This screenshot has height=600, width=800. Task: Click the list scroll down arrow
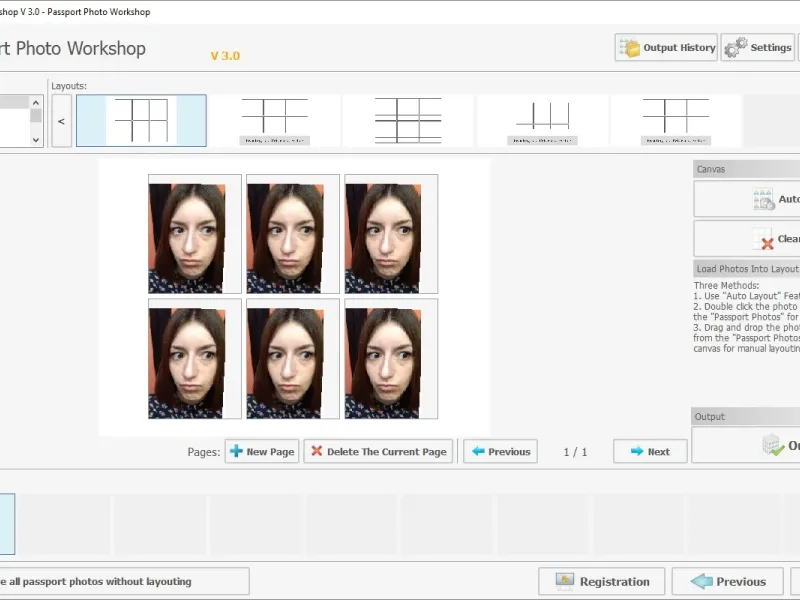point(36,140)
